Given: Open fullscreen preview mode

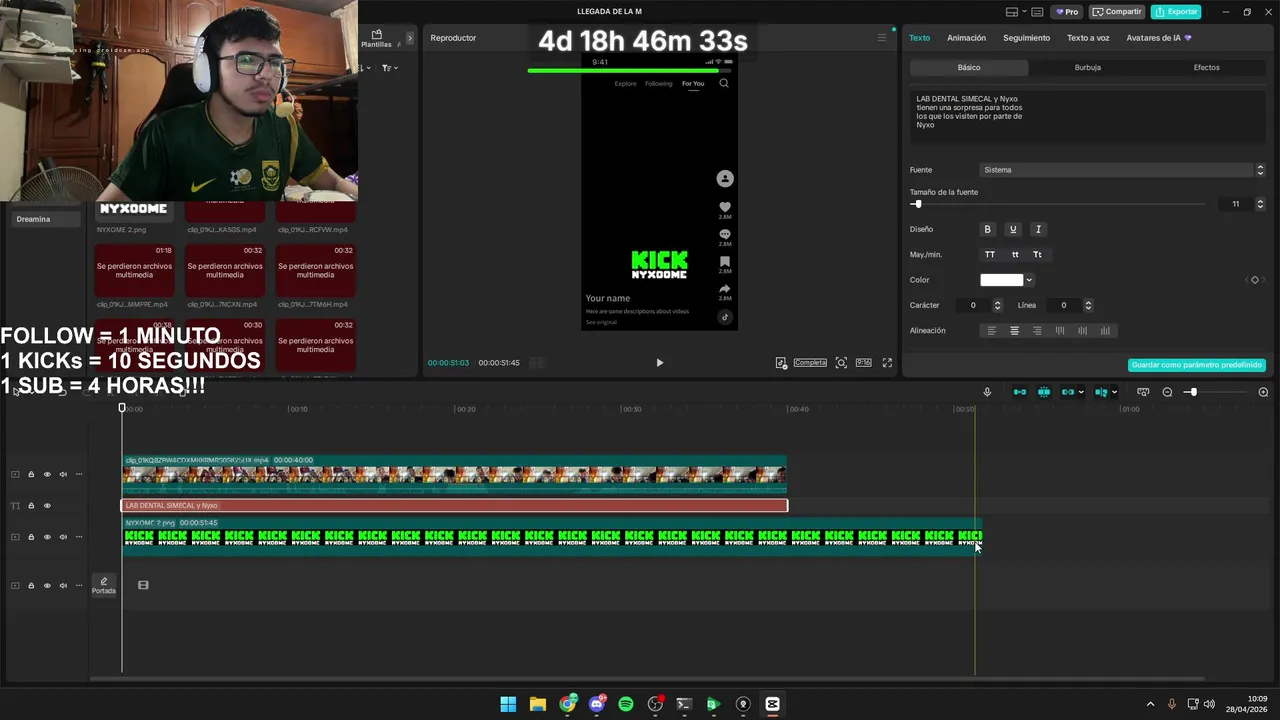Looking at the screenshot, I should pyautogui.click(x=887, y=363).
